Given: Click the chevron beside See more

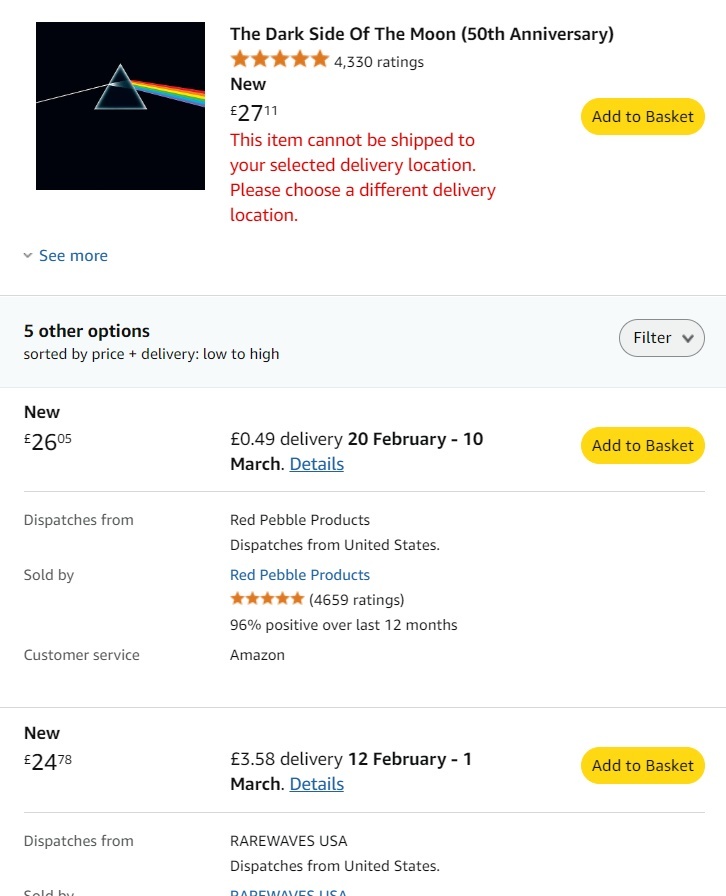Looking at the screenshot, I should tap(27, 255).
